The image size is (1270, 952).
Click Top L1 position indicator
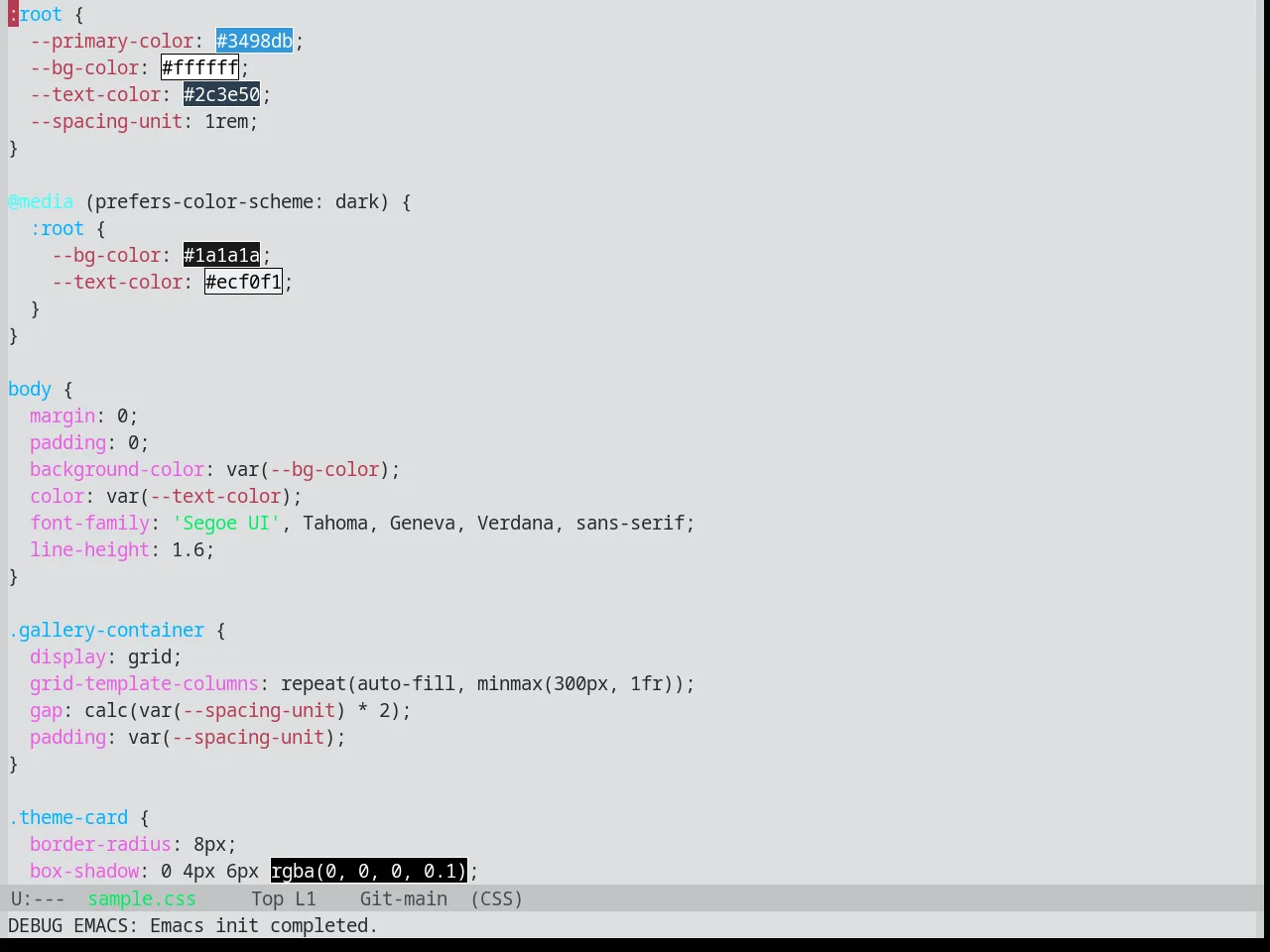click(283, 898)
